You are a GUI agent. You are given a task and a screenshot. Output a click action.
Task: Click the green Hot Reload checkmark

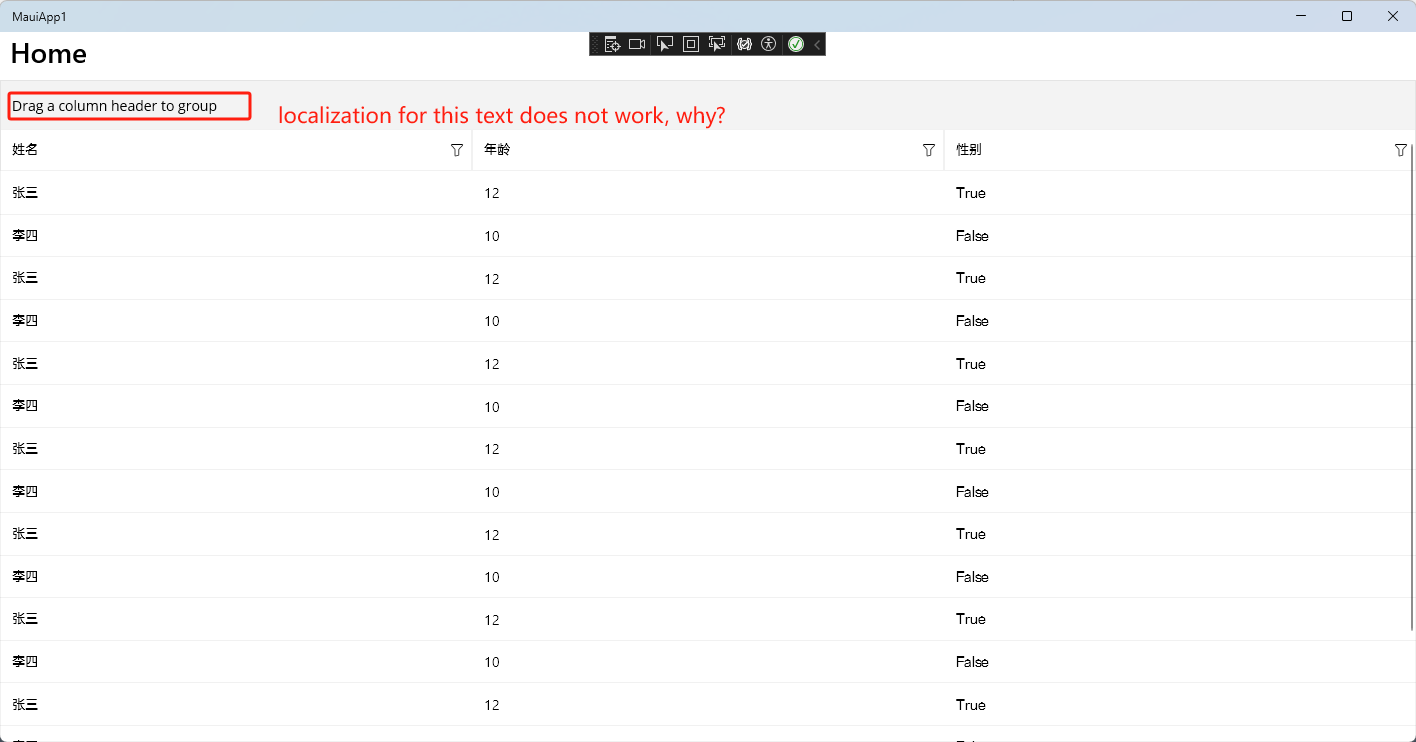pos(796,44)
